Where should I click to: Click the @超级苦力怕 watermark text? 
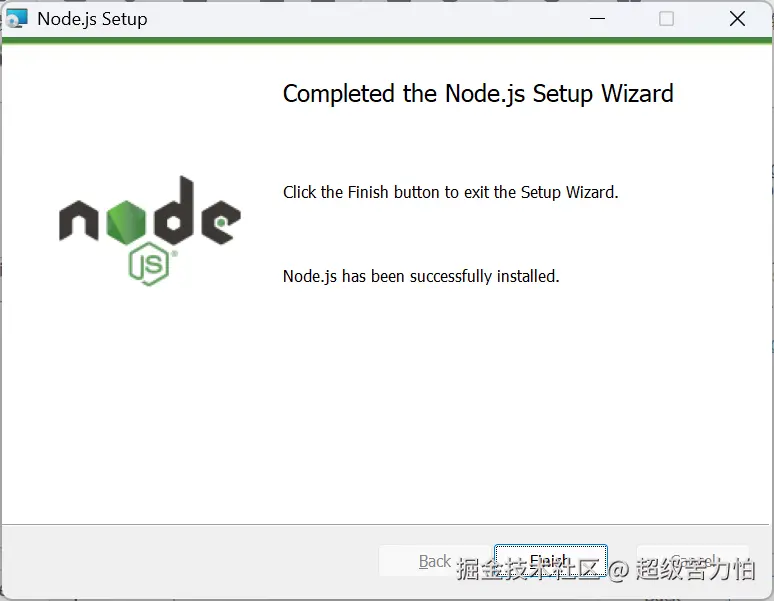pyautogui.click(x=682, y=569)
